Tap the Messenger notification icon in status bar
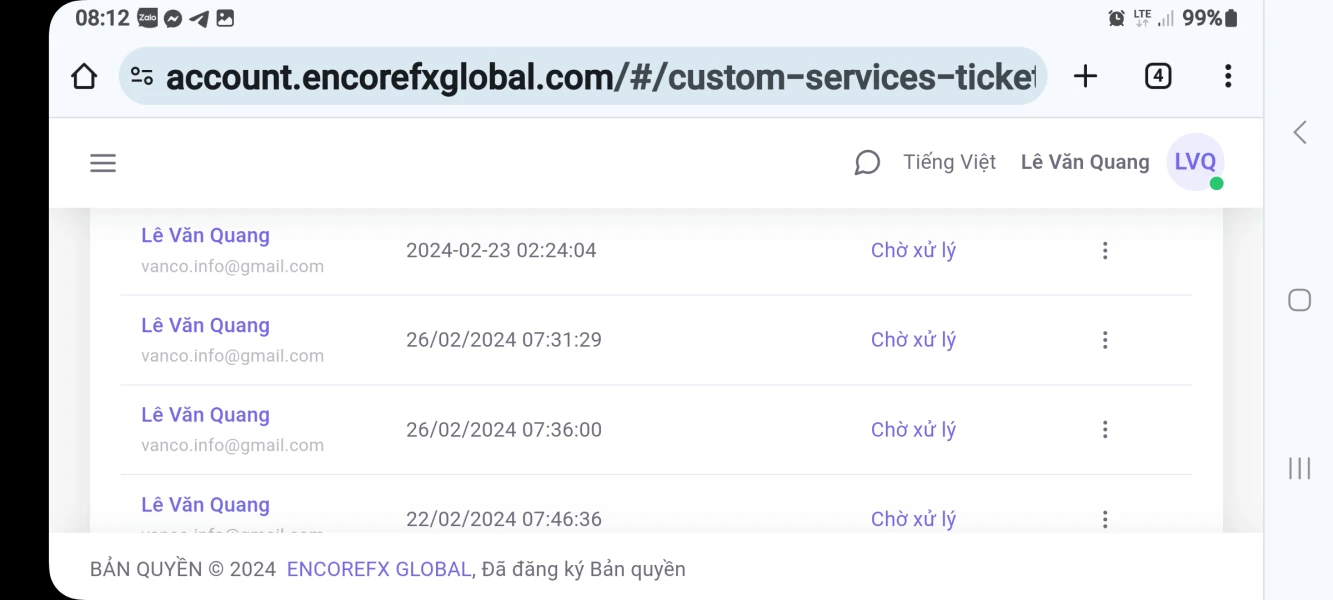Image resolution: width=1333 pixels, height=600 pixels. pos(173,18)
